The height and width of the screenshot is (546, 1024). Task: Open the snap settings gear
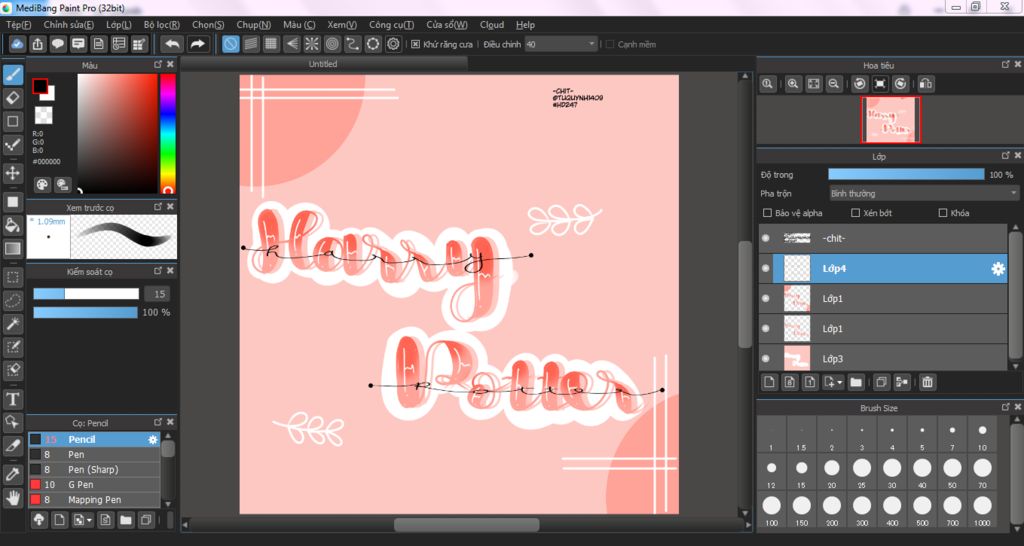393,44
